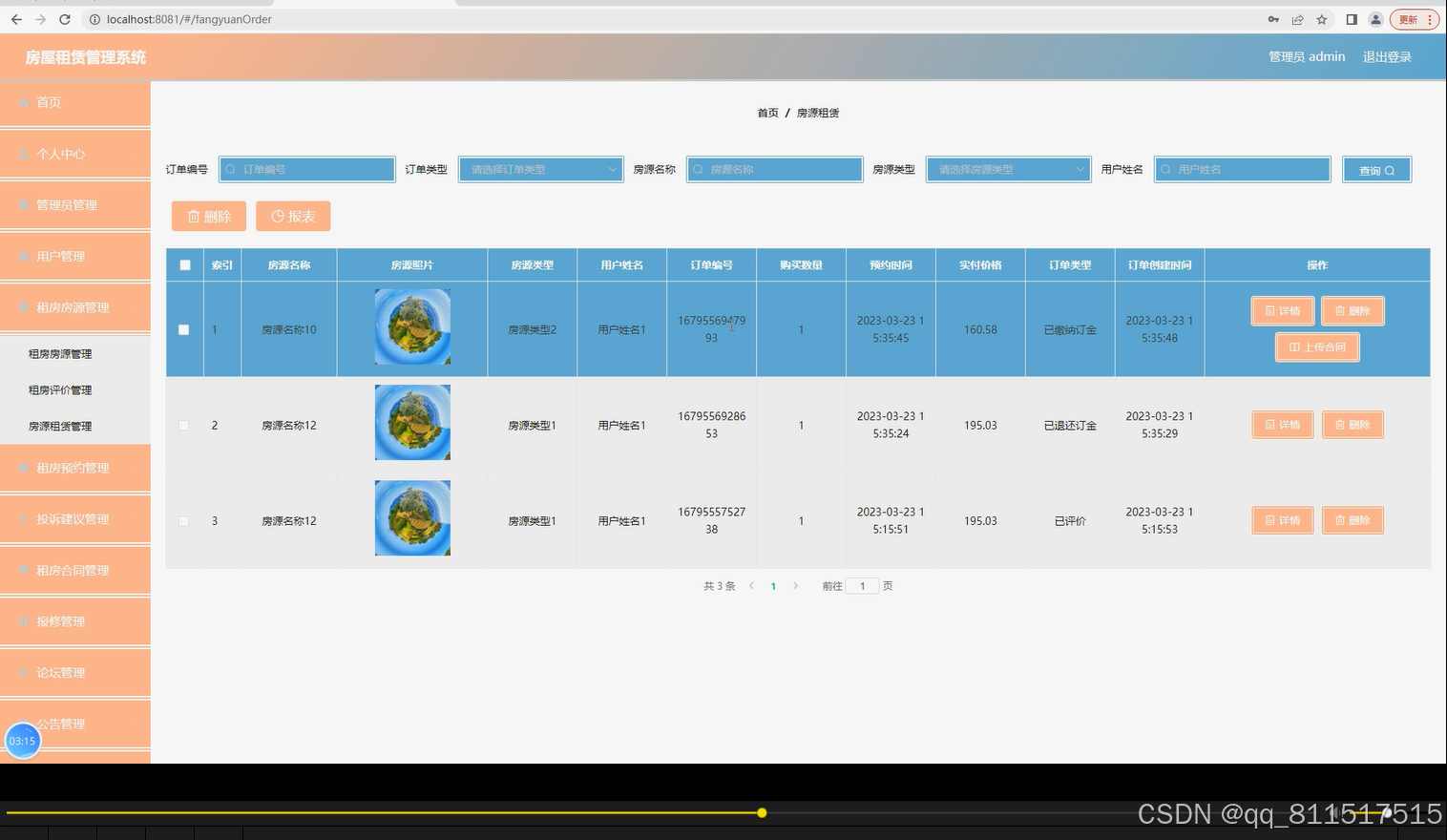Open the photo thumbnail in index 3 row
The image size is (1447, 840).
click(x=412, y=518)
